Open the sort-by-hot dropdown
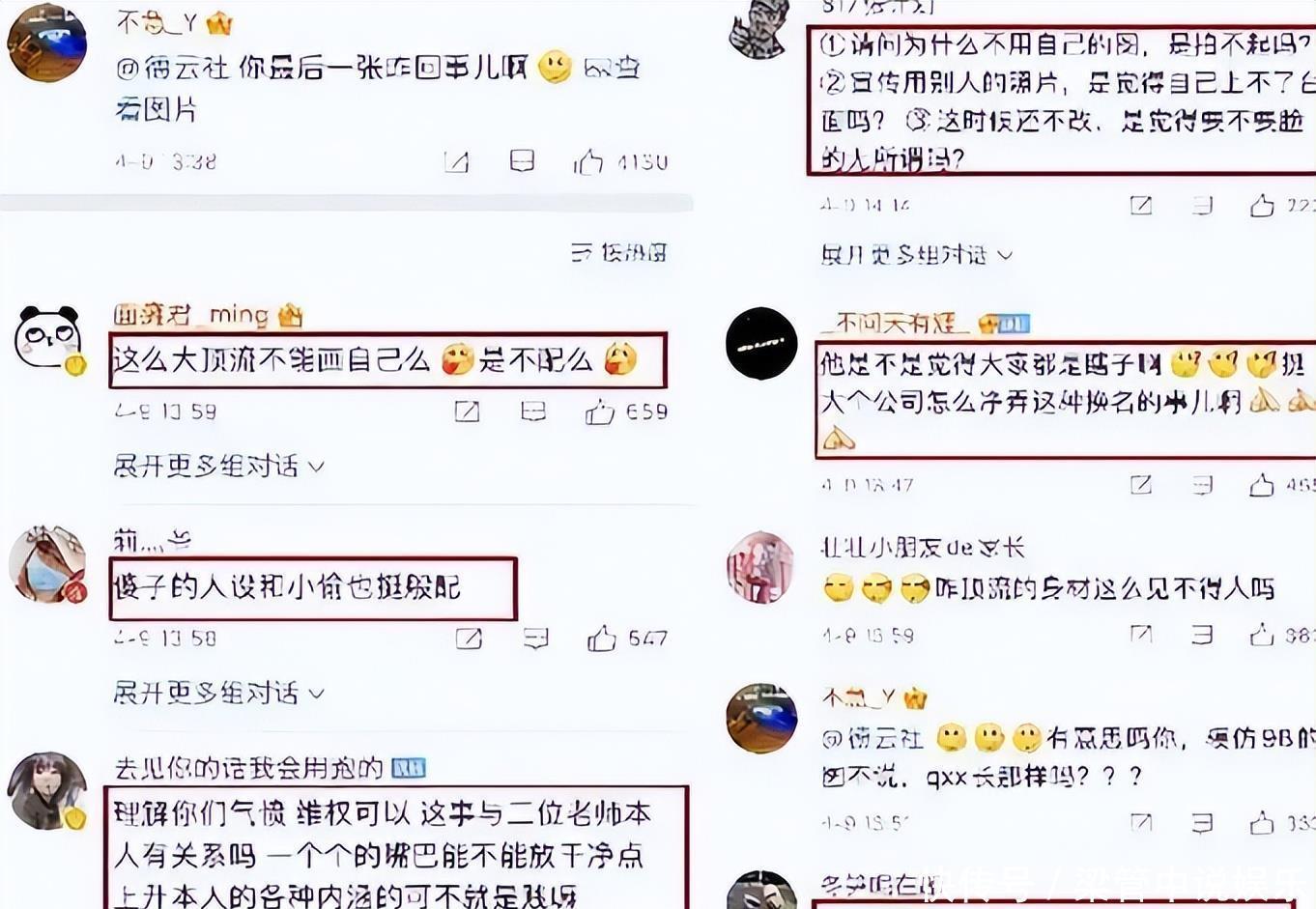 coord(619,253)
